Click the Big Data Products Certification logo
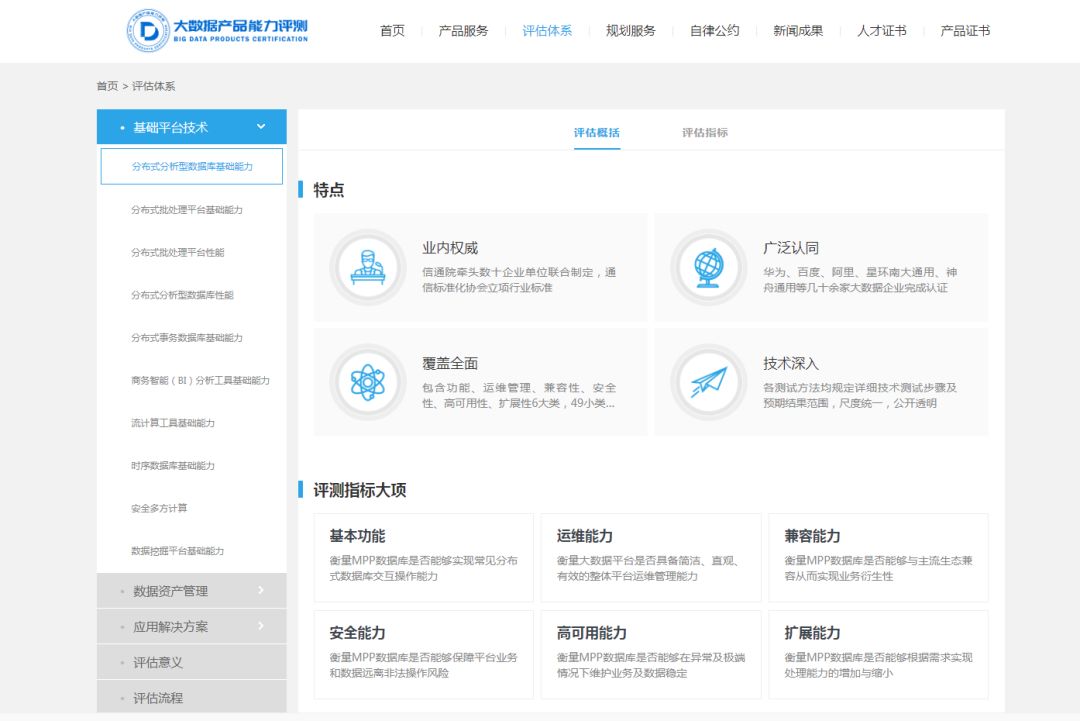This screenshot has width=1080, height=721. tap(217, 30)
